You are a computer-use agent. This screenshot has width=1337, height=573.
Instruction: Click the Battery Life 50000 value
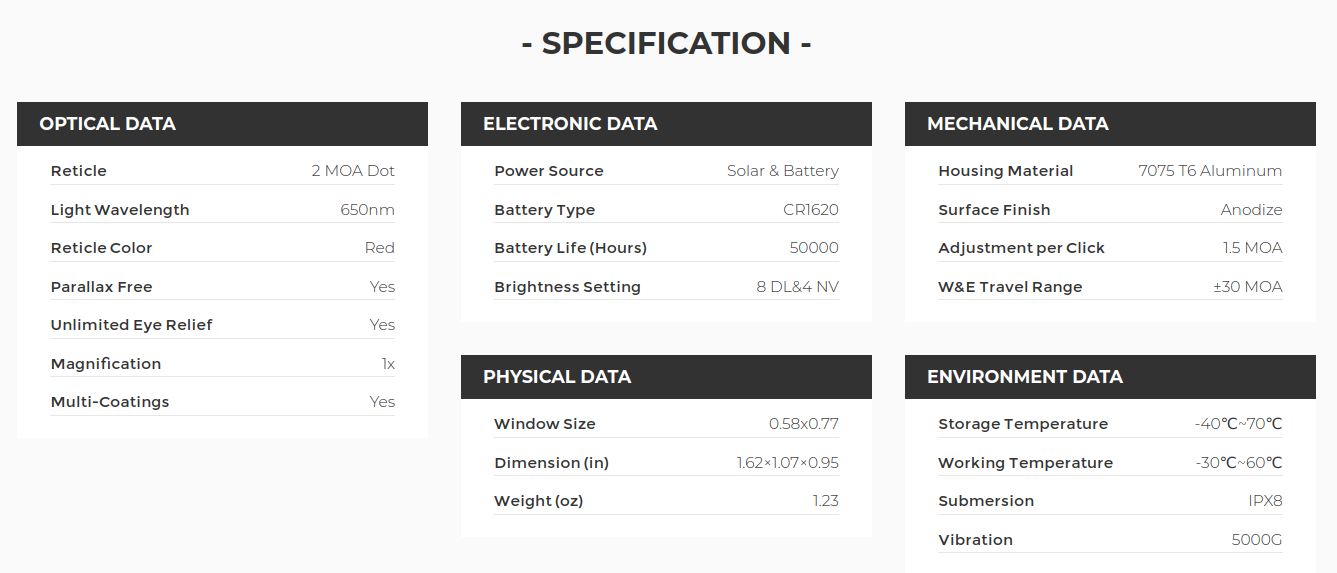tap(814, 248)
